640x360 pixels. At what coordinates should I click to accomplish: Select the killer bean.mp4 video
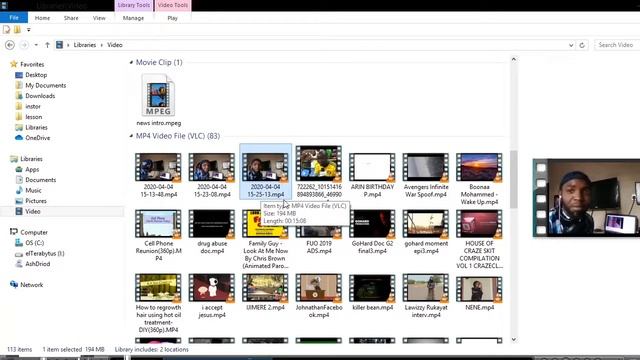[x=372, y=292]
